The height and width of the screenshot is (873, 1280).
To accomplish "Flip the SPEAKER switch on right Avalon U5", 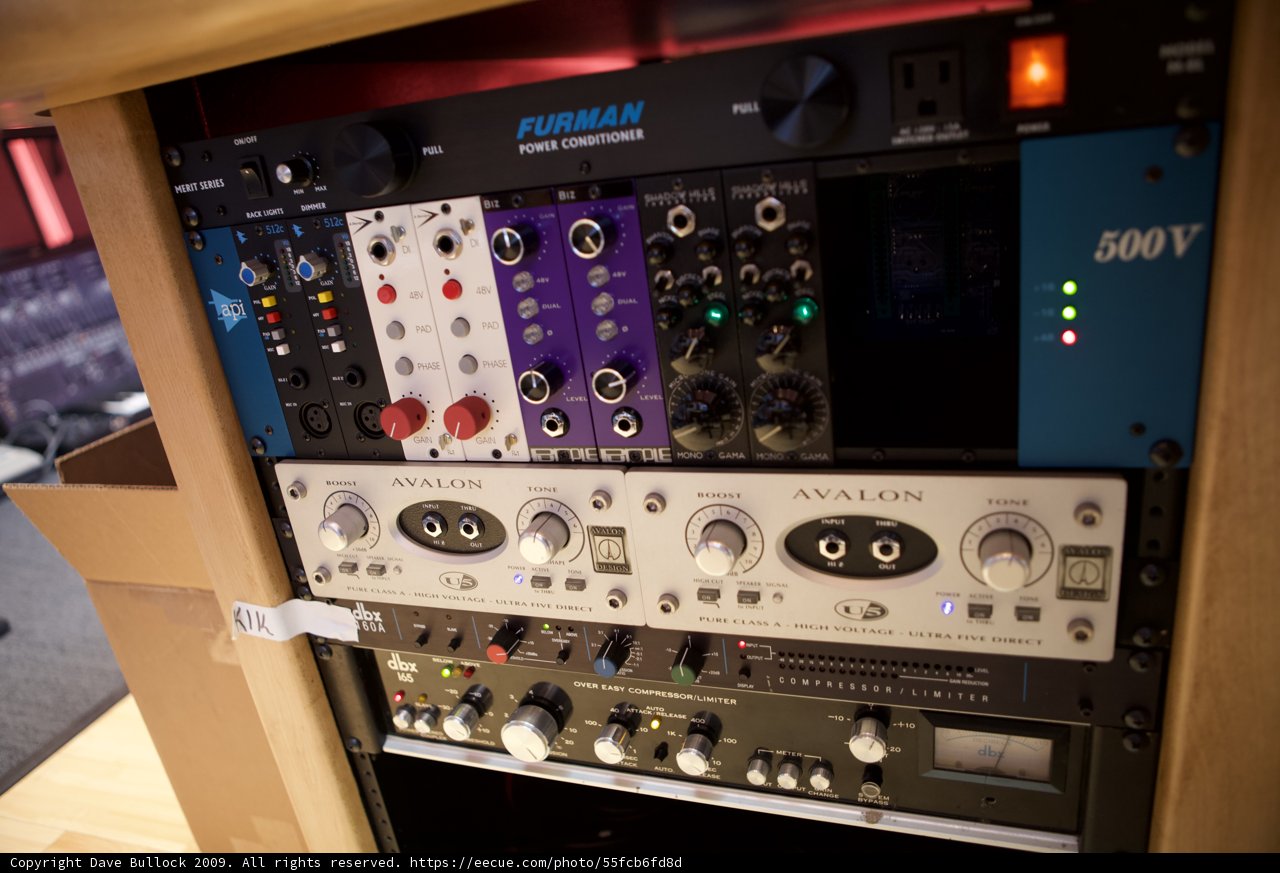I will click(748, 596).
